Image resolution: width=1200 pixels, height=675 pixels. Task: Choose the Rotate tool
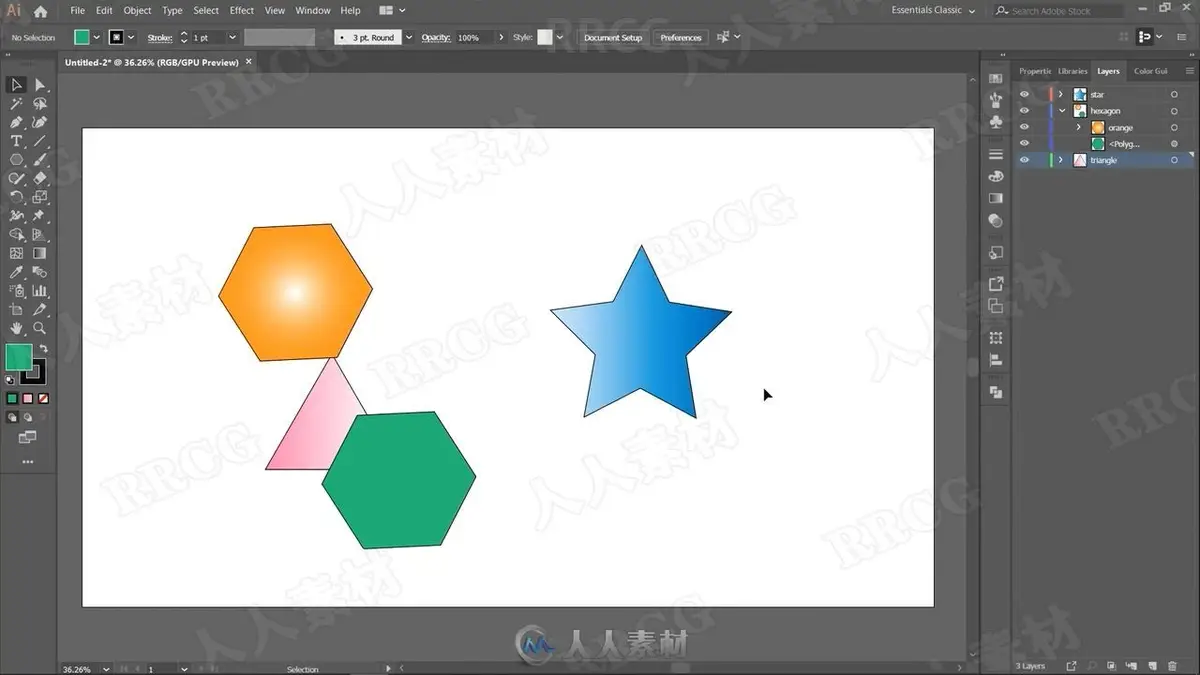pos(17,197)
